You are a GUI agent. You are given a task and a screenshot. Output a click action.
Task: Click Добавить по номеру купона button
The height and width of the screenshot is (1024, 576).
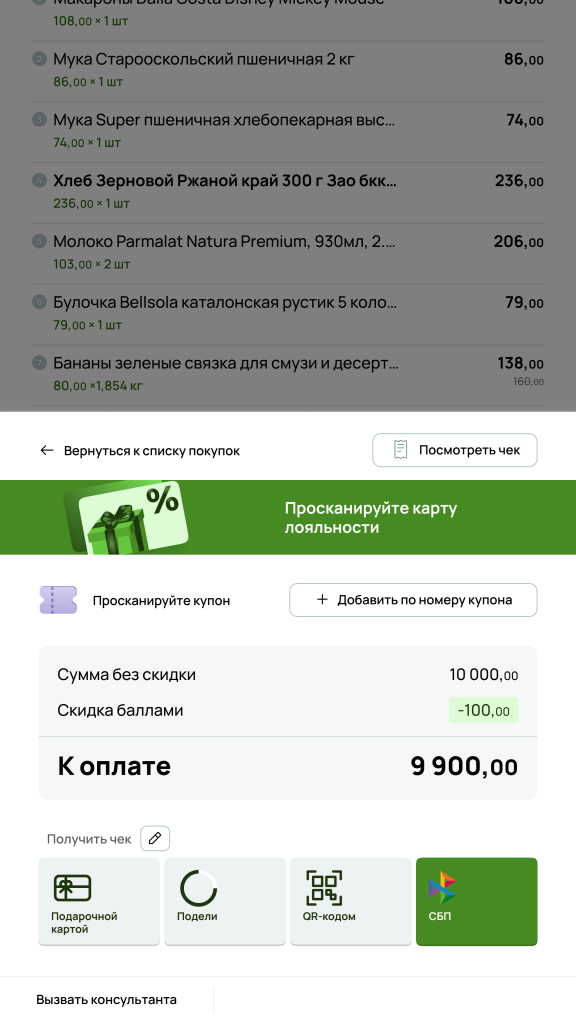(413, 600)
